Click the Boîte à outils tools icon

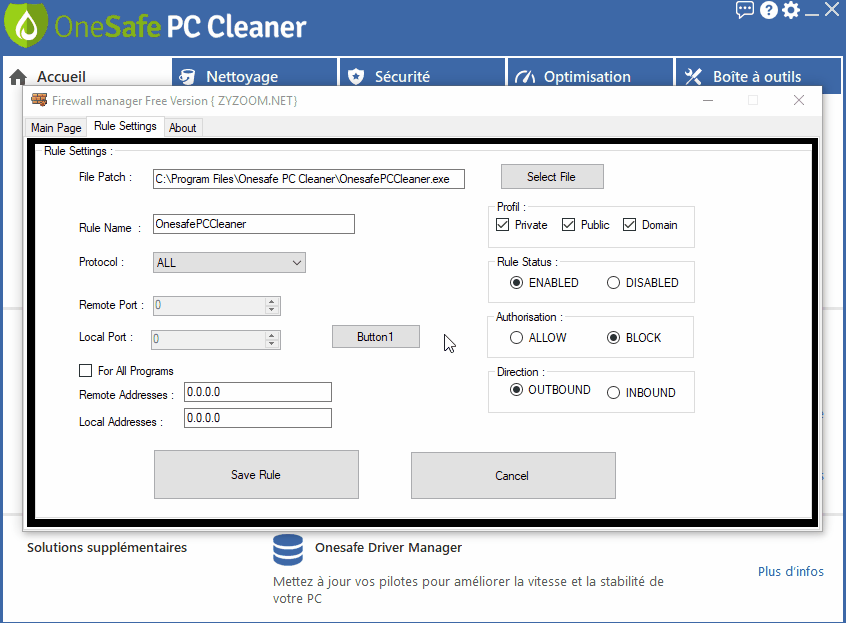pyautogui.click(x=693, y=77)
